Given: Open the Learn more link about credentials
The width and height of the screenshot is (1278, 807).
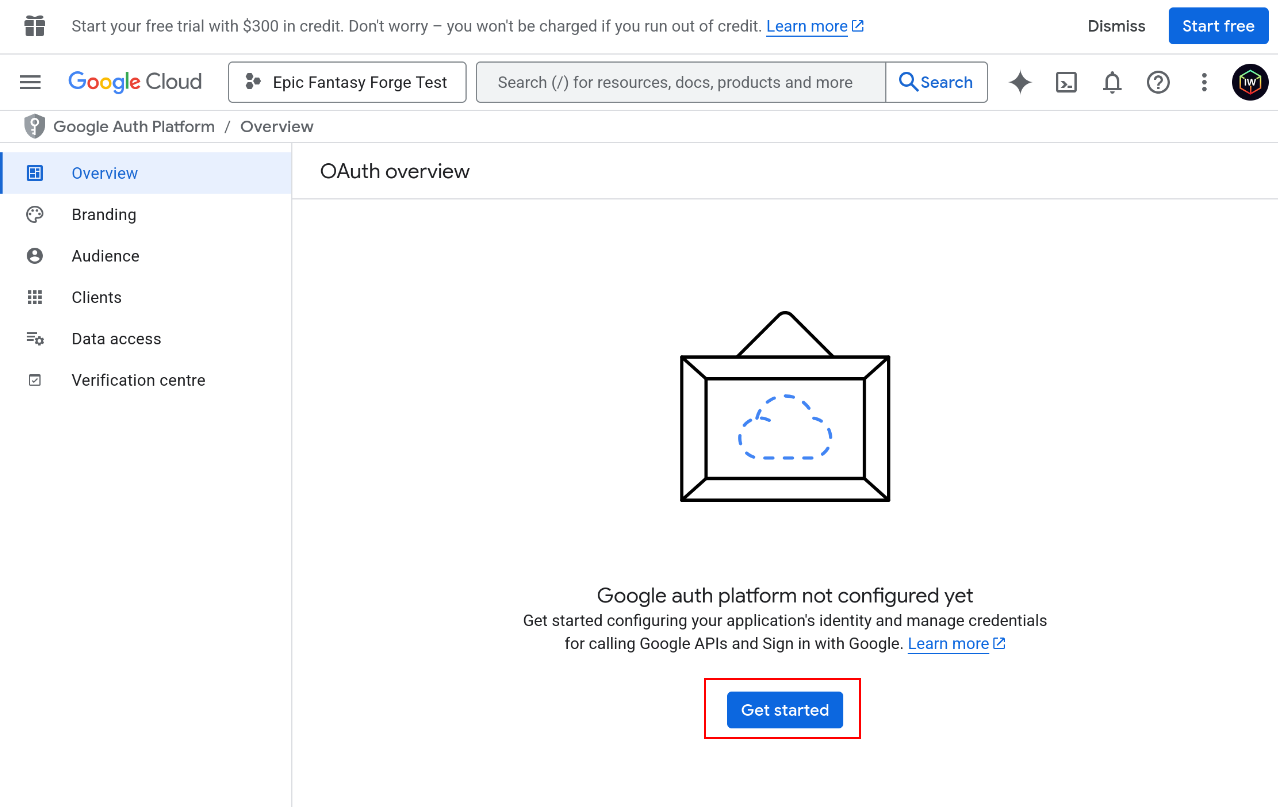Looking at the screenshot, I should tap(948, 643).
